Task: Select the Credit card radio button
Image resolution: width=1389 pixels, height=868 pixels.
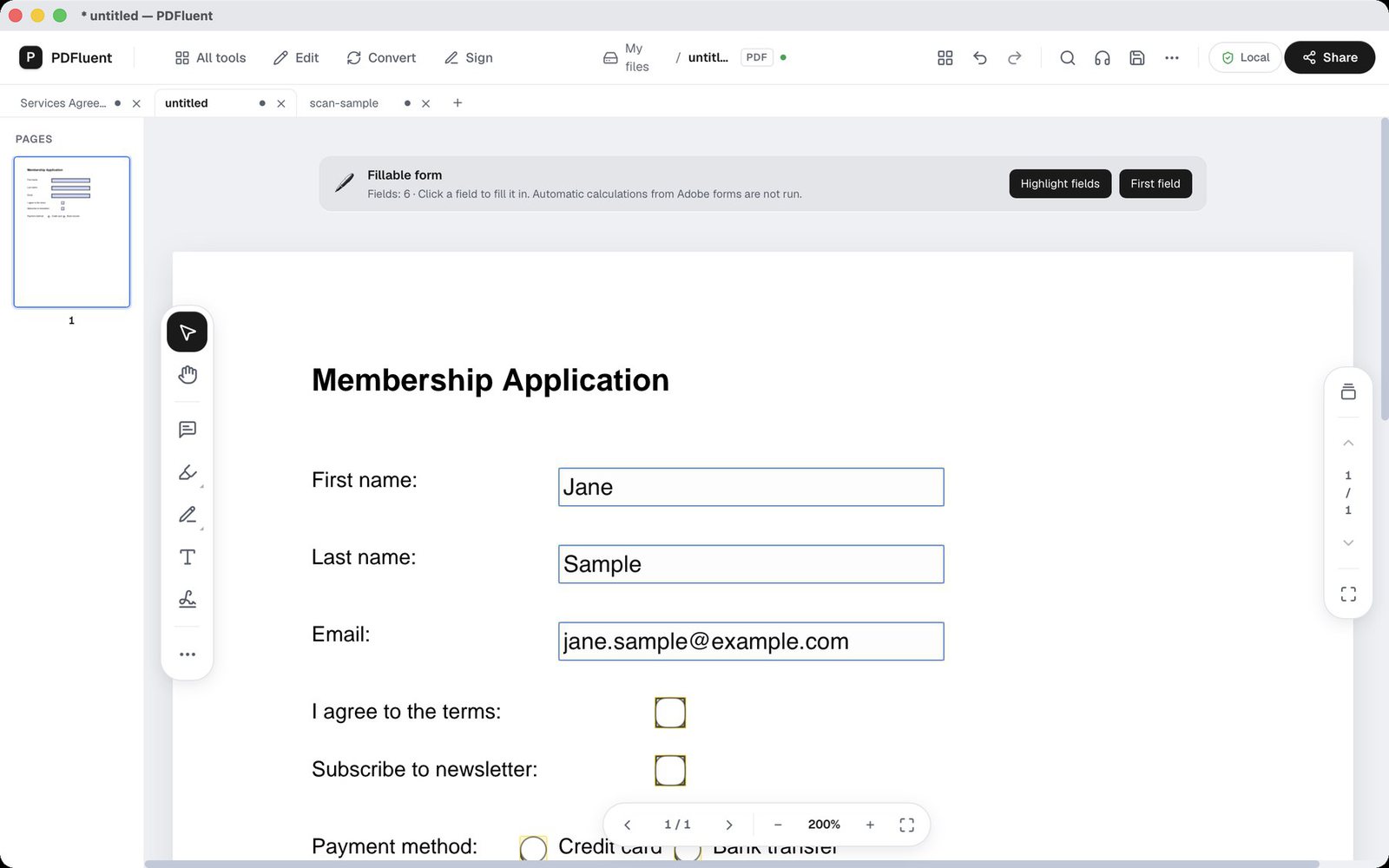Action: point(533,848)
